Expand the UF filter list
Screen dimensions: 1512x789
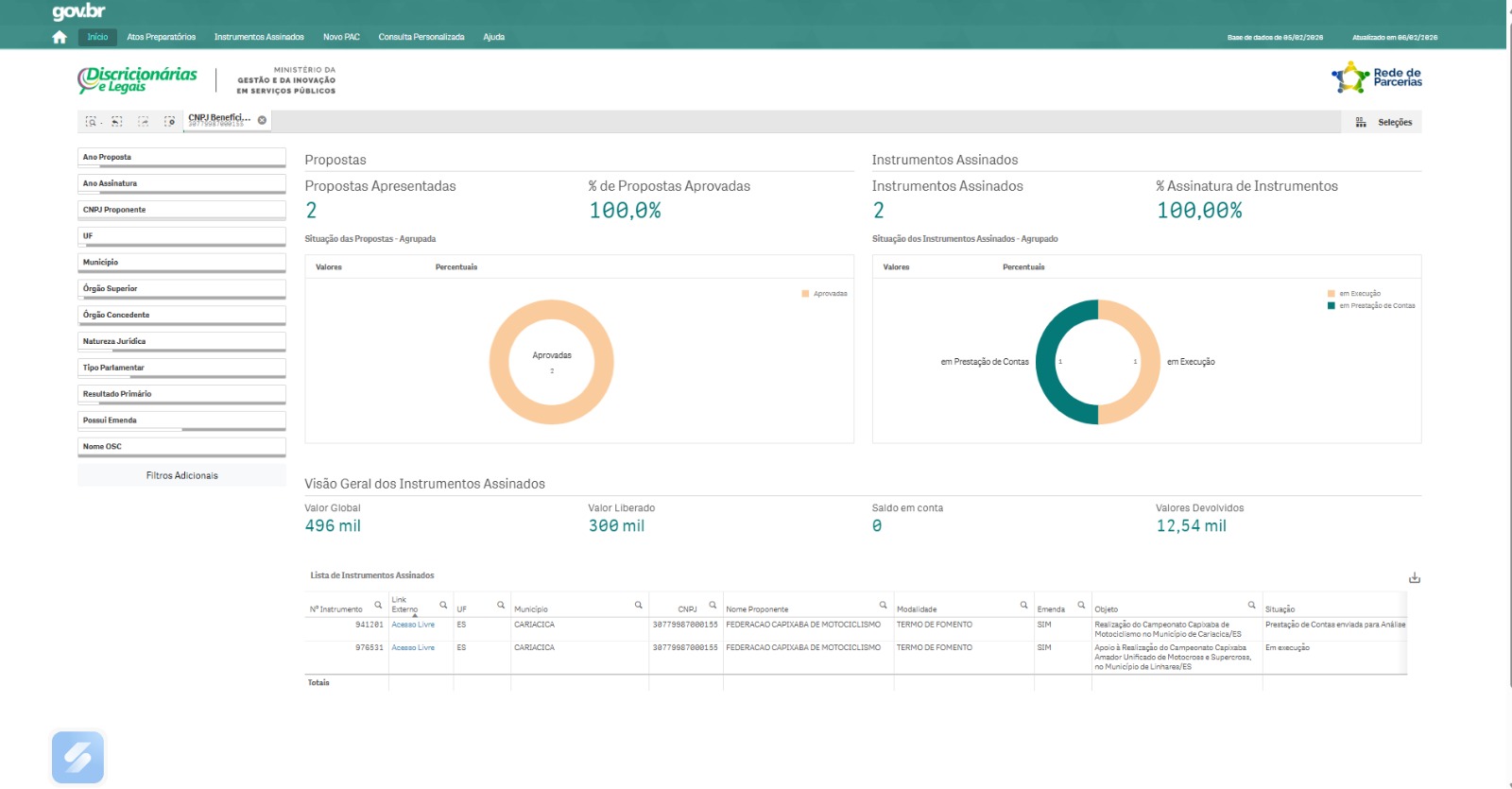click(181, 236)
